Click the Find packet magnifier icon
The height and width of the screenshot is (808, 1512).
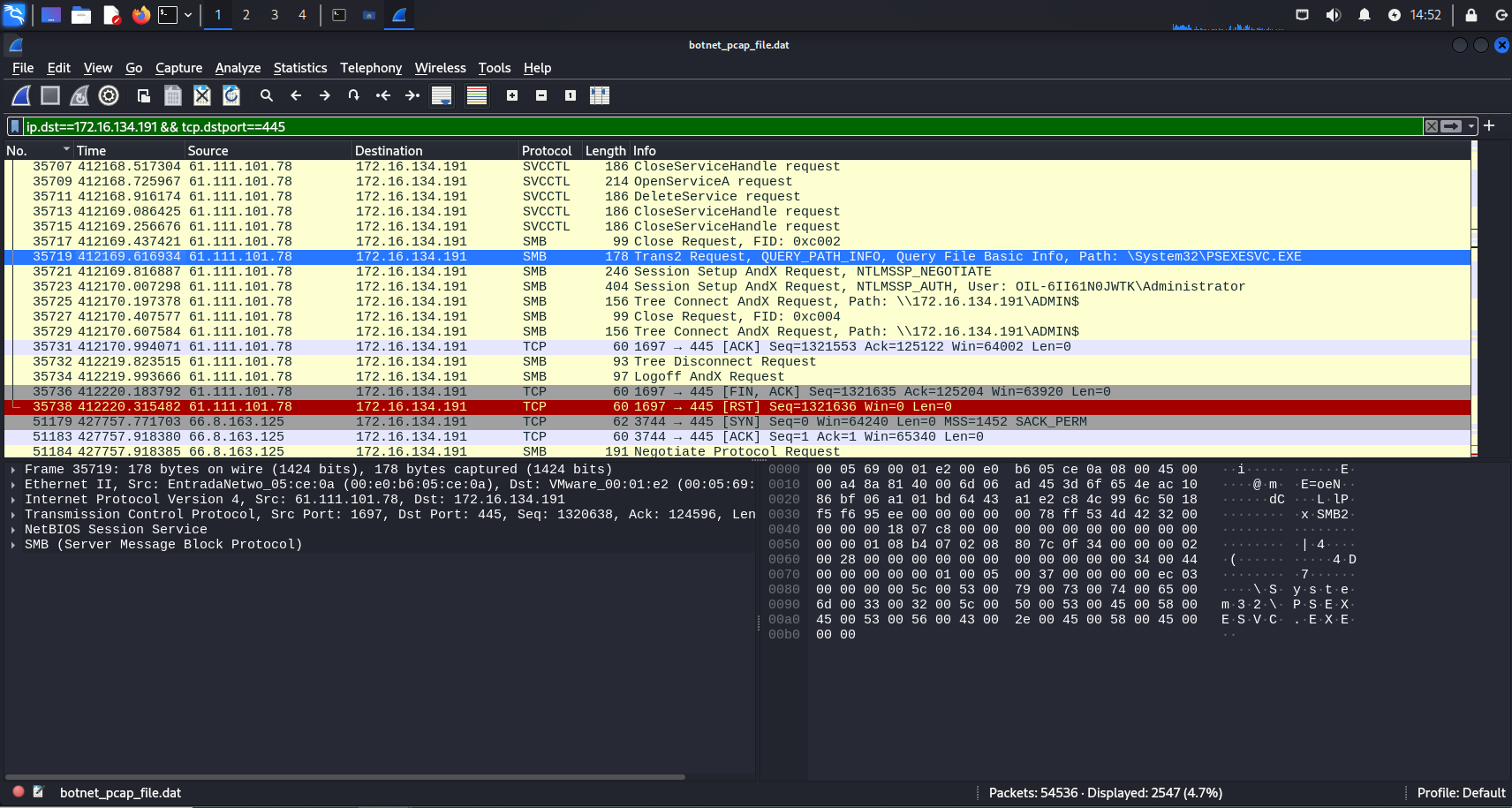coord(267,95)
